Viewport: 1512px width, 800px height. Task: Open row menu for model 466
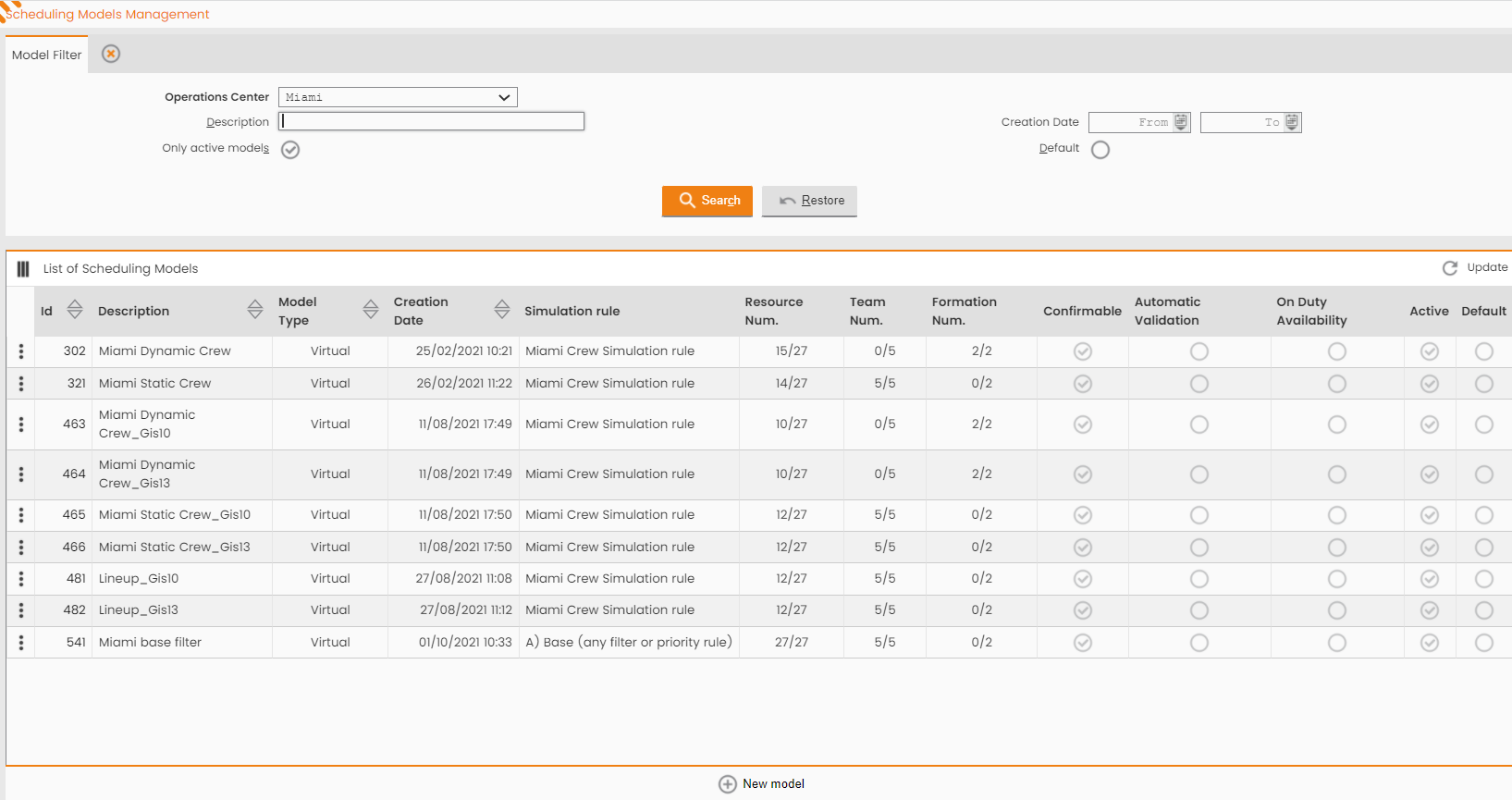21,547
